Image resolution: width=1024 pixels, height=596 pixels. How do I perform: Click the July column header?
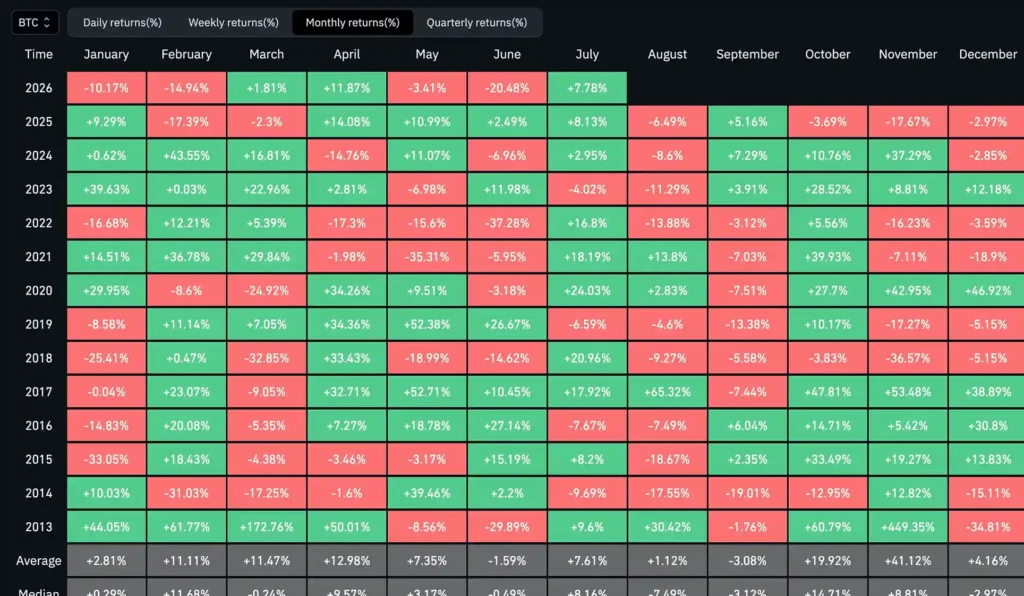587,54
